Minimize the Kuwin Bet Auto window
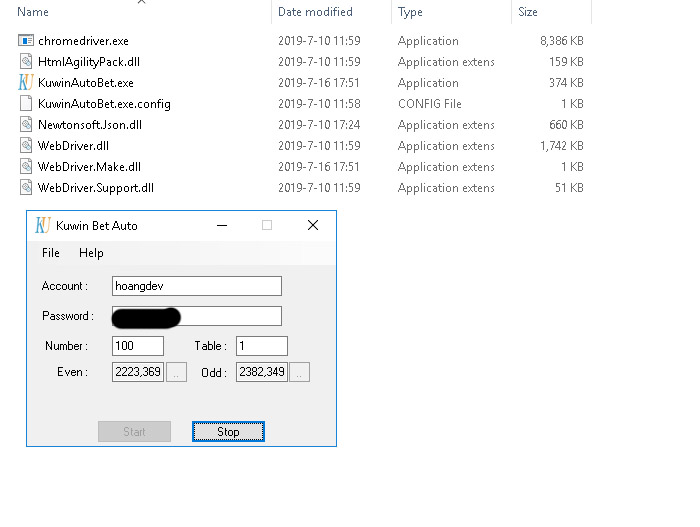The image size is (700, 527). pos(222,226)
